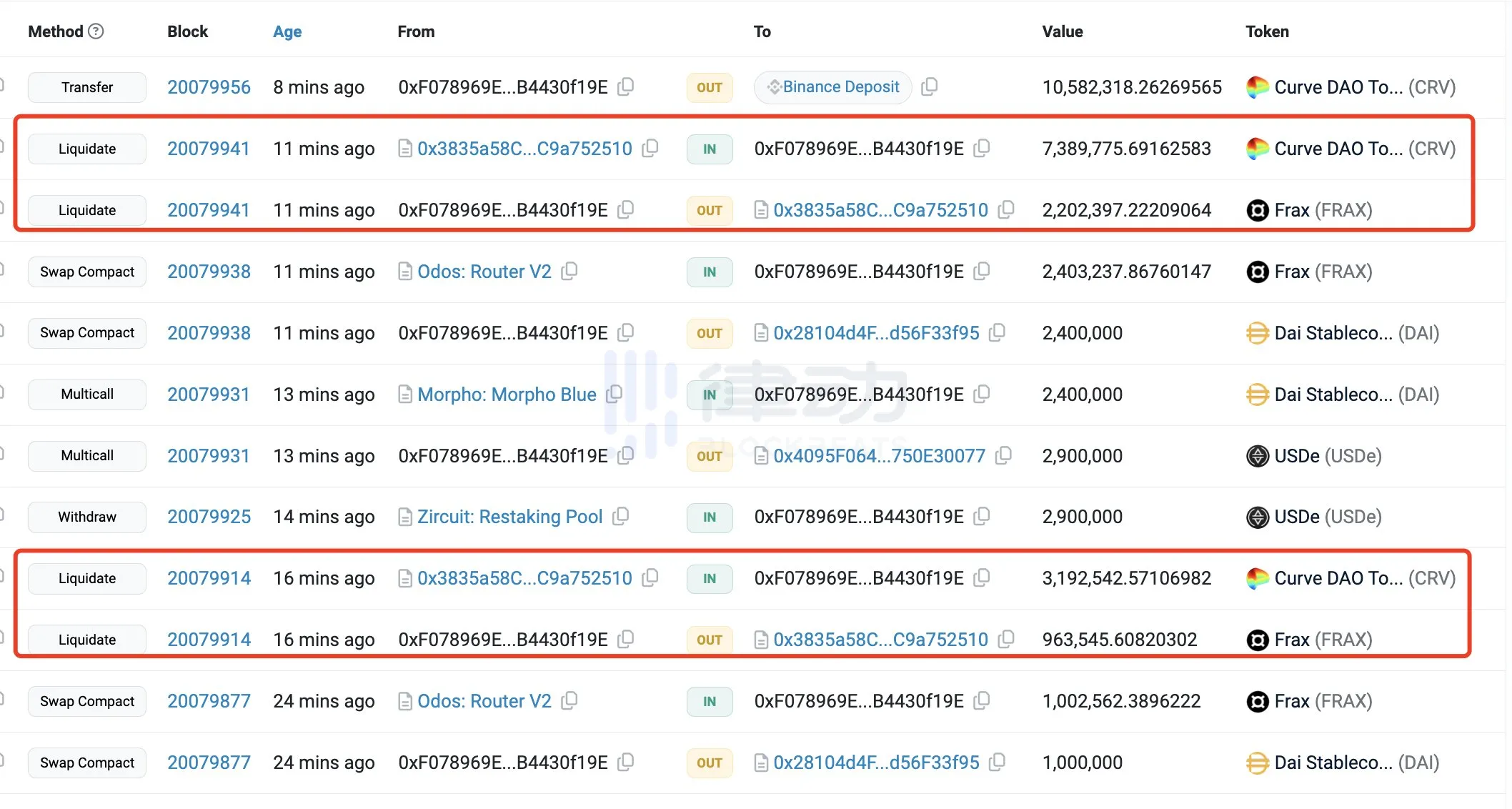1512x809 pixels.
Task: Click the contract file icon beside Zircuit: Restaking Pool
Action: (x=405, y=517)
